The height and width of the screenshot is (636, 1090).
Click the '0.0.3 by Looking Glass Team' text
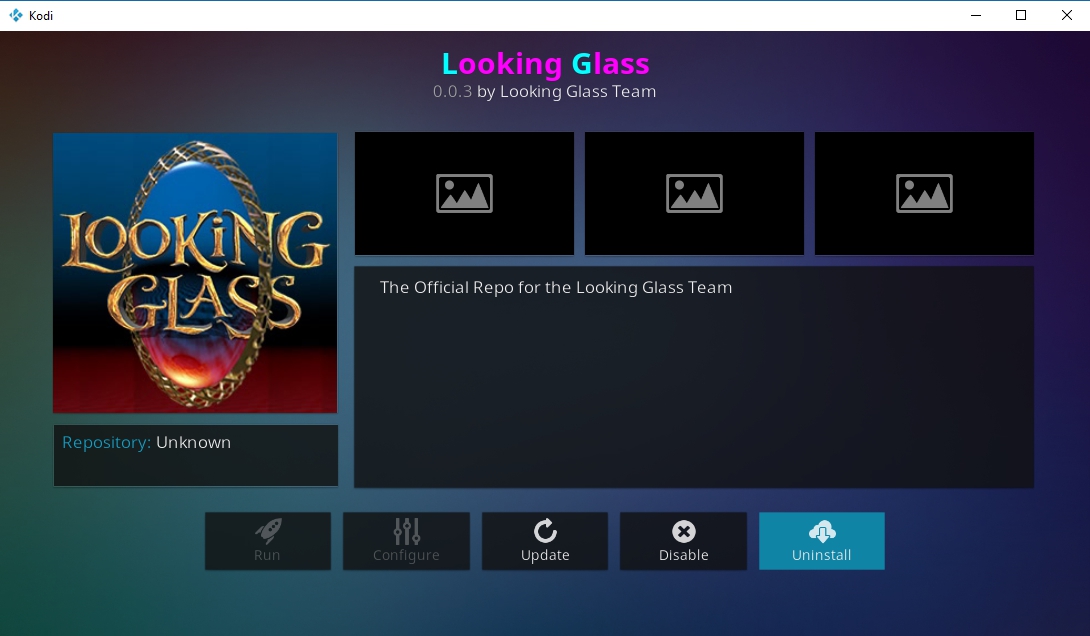pos(544,92)
